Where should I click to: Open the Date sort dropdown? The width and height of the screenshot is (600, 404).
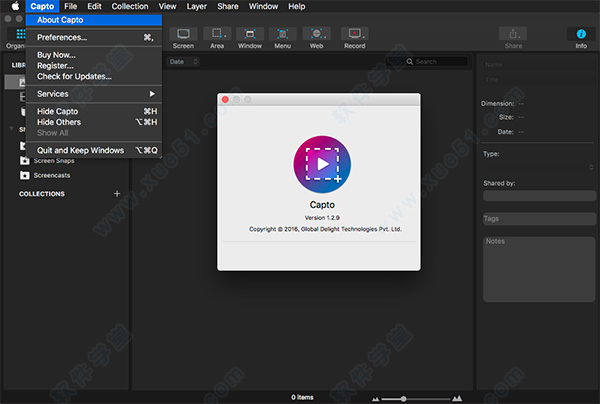pyautogui.click(x=184, y=62)
